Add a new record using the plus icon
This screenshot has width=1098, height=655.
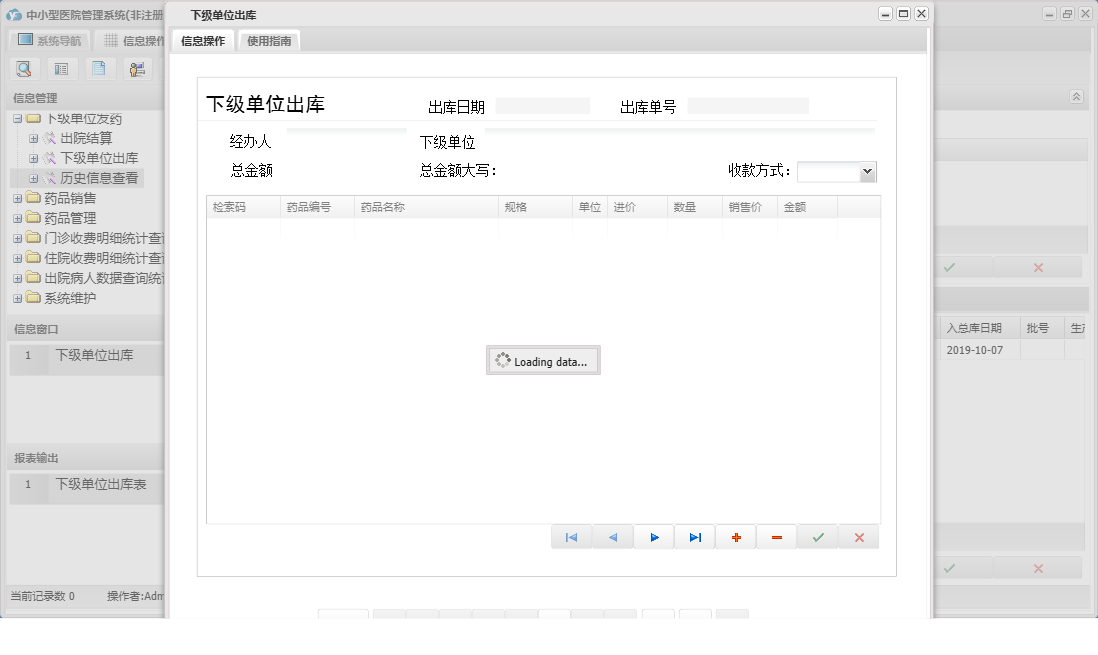(x=735, y=537)
